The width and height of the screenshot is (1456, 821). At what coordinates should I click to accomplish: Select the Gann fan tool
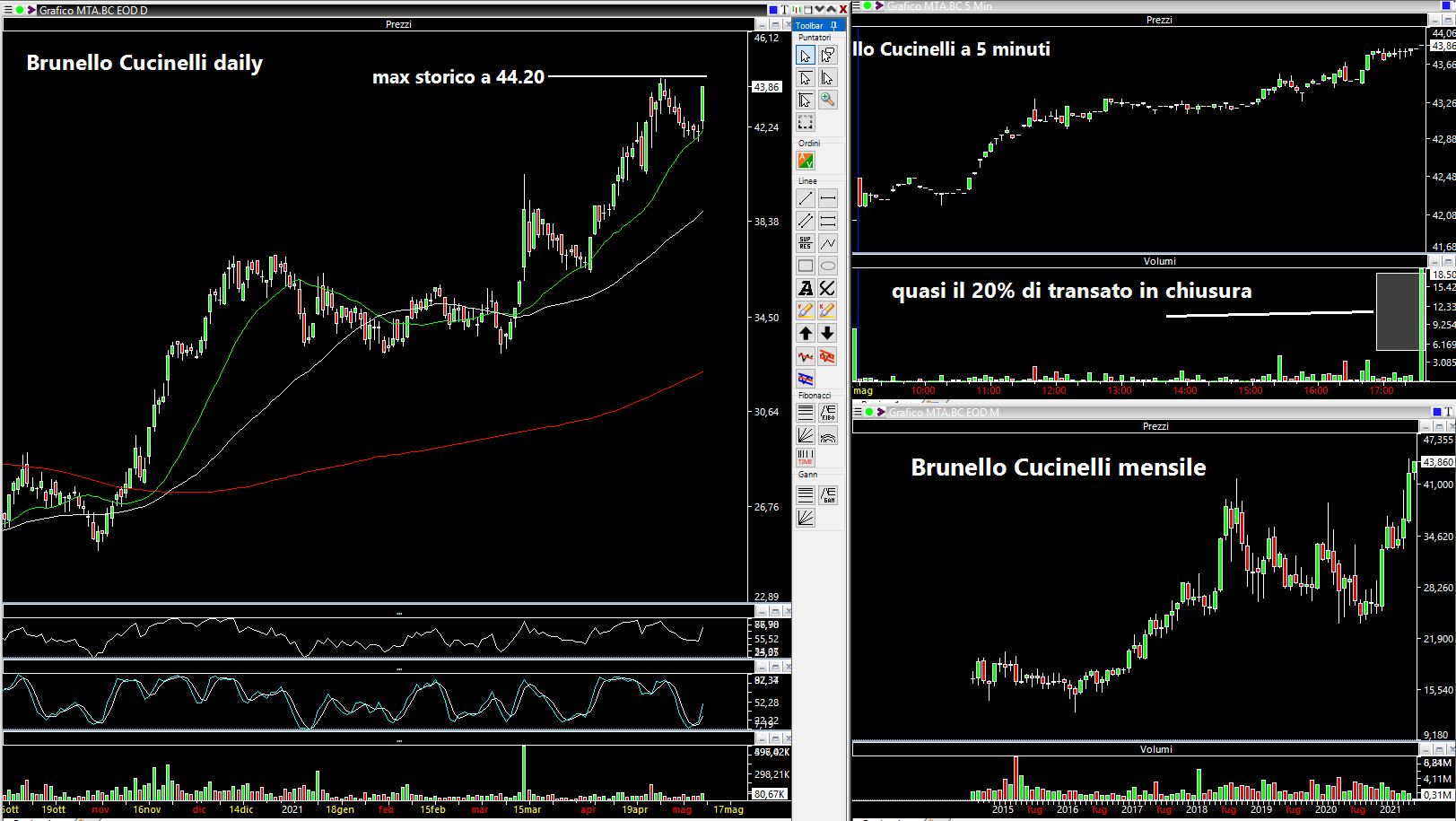806,517
